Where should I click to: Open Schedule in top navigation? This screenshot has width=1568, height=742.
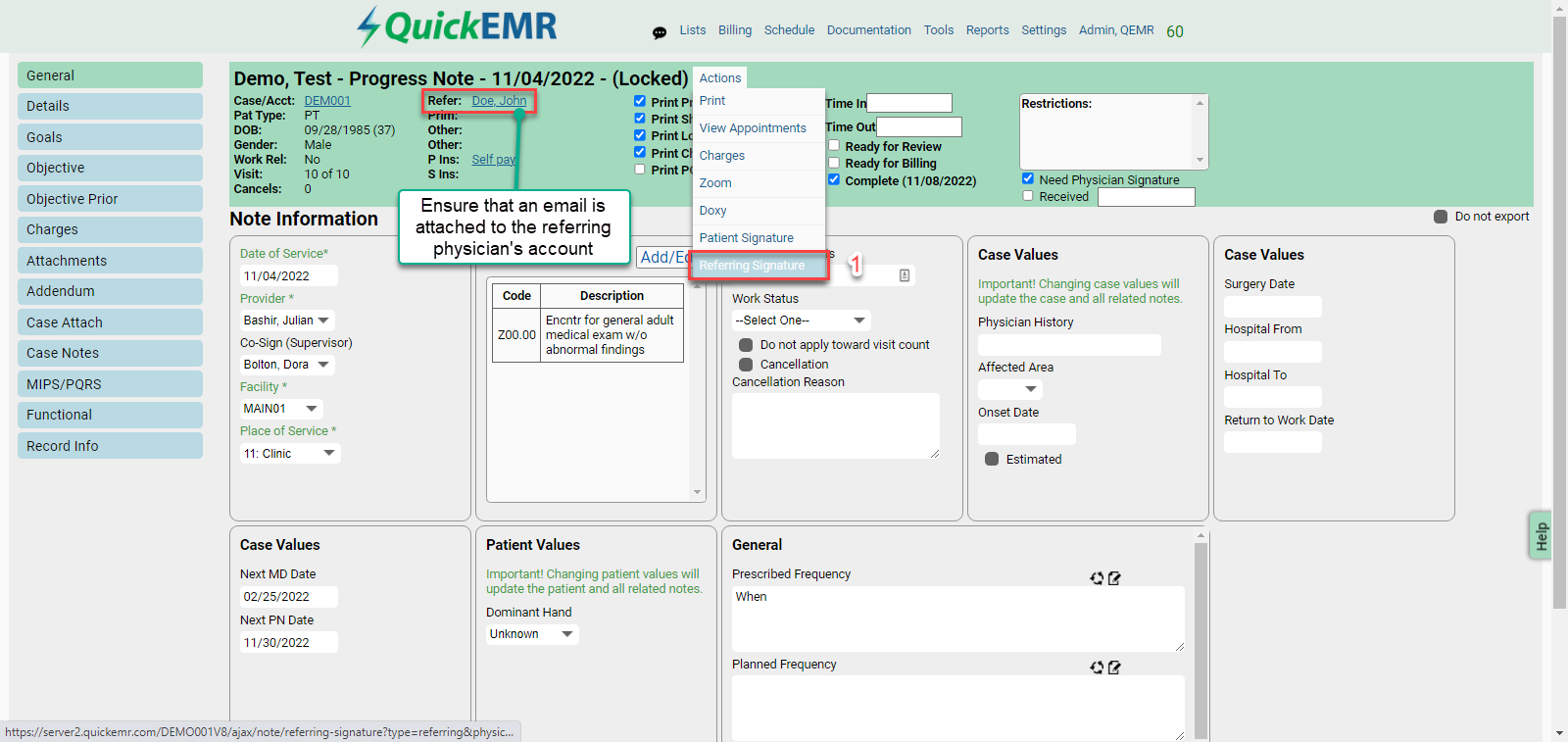point(790,30)
